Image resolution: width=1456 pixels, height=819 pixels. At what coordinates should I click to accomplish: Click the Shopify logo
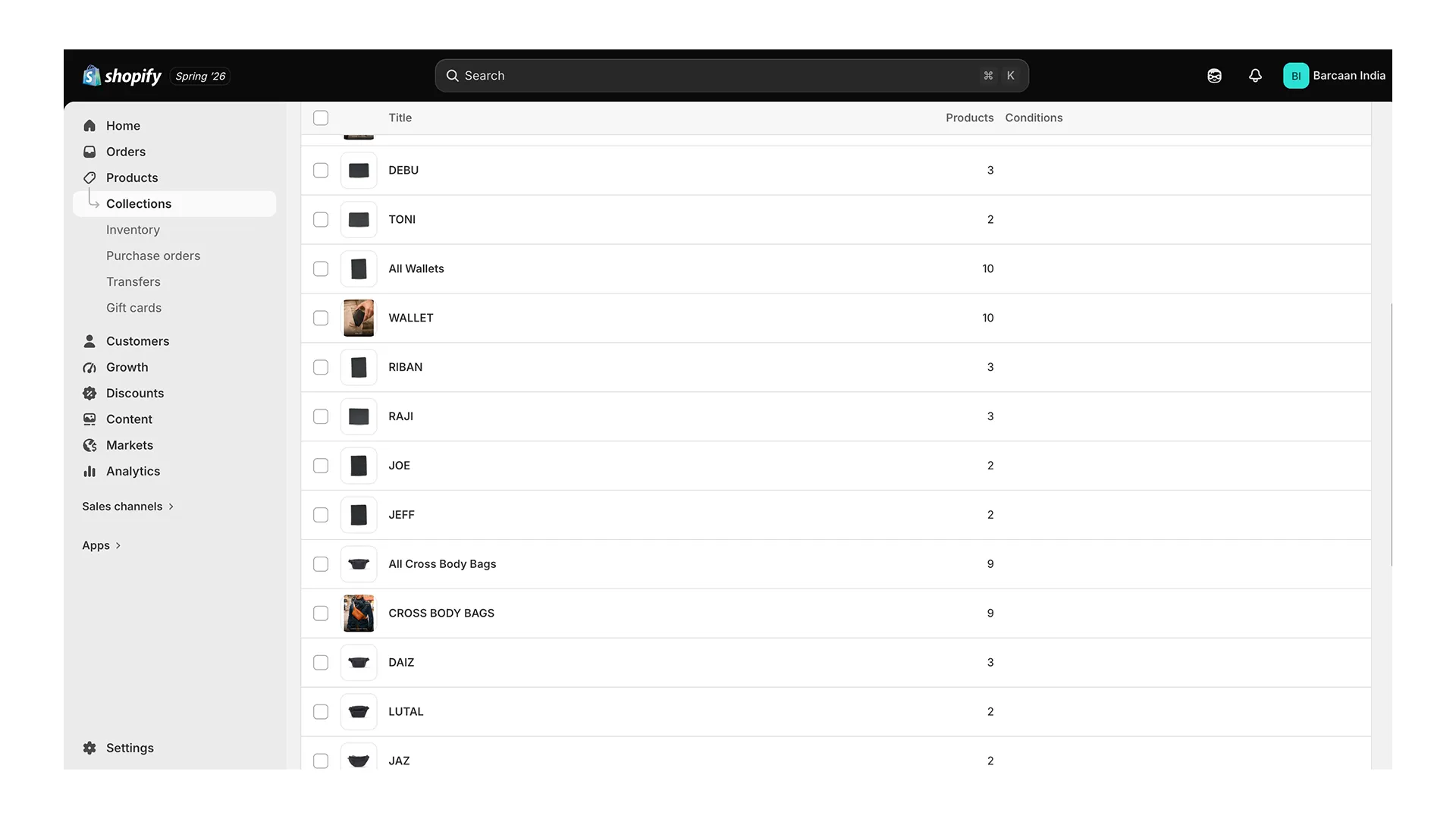click(122, 76)
